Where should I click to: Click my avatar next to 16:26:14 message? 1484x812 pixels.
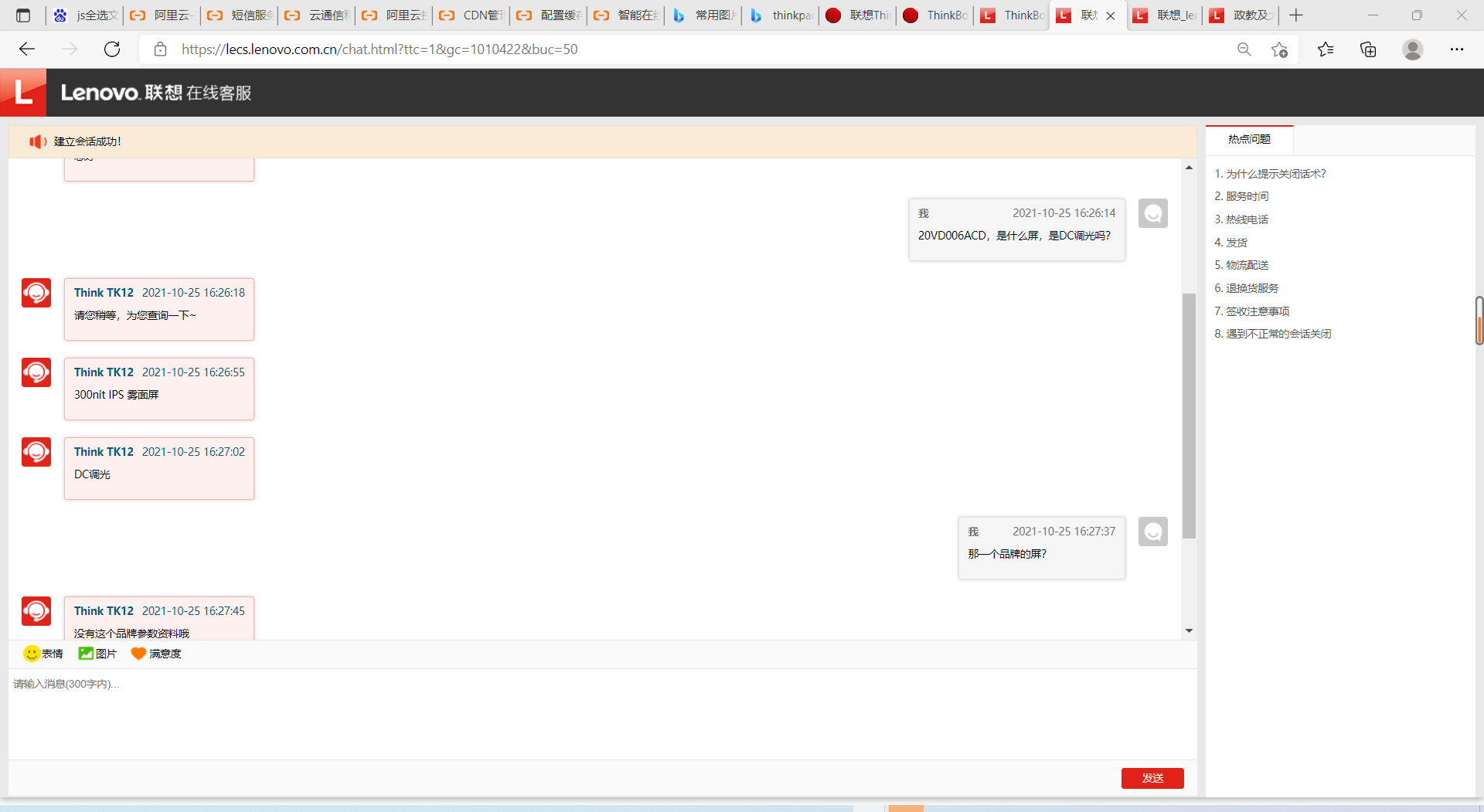pyautogui.click(x=1153, y=213)
